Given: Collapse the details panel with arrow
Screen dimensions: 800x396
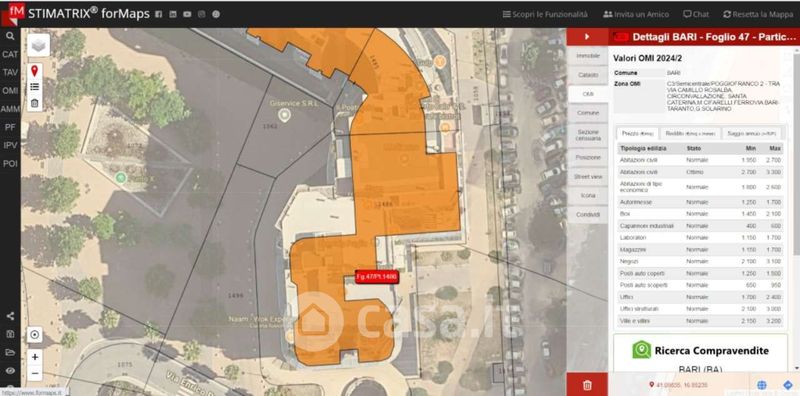Looking at the screenshot, I should click(x=587, y=37).
